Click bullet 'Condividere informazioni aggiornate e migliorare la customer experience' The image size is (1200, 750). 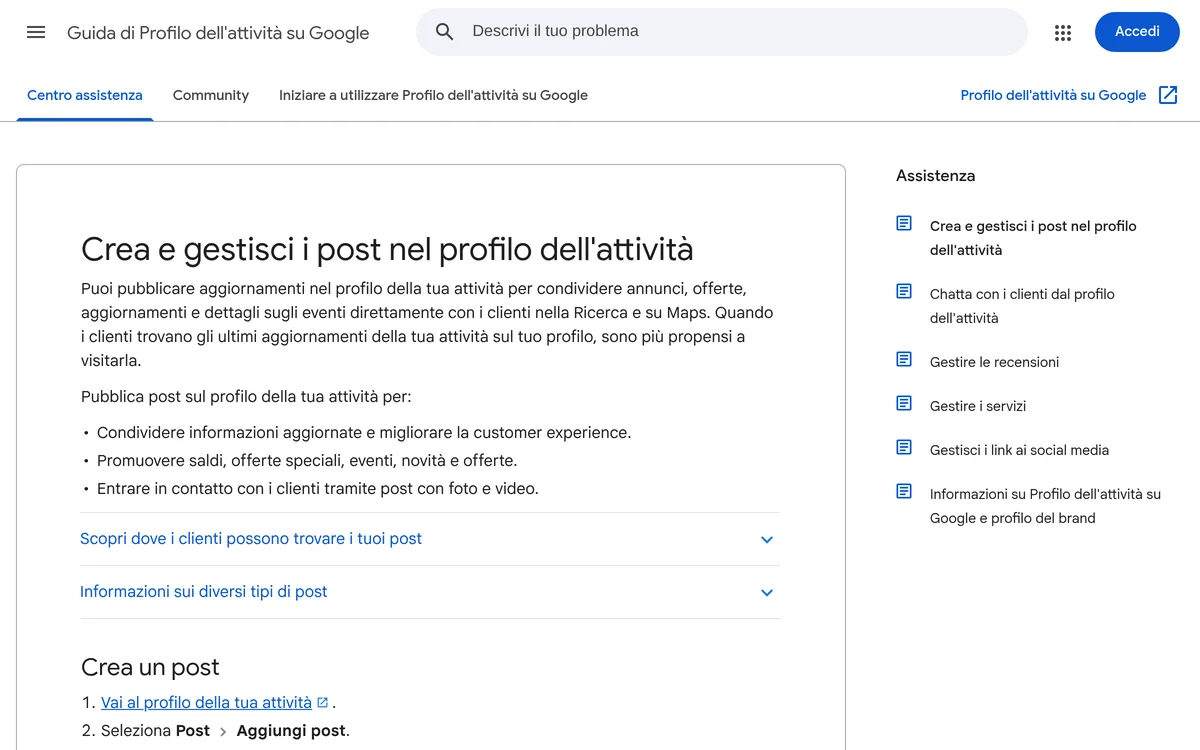[x=364, y=433]
